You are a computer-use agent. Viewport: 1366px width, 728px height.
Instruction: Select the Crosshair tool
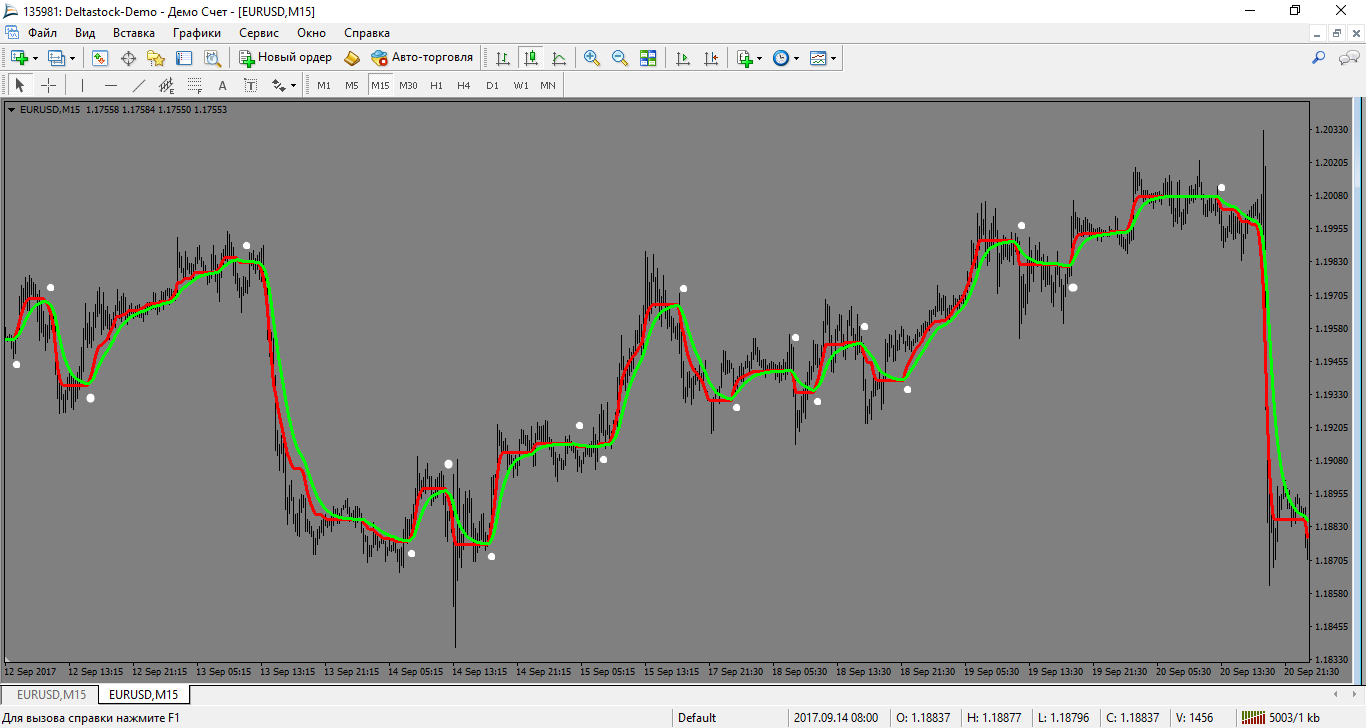(x=48, y=85)
